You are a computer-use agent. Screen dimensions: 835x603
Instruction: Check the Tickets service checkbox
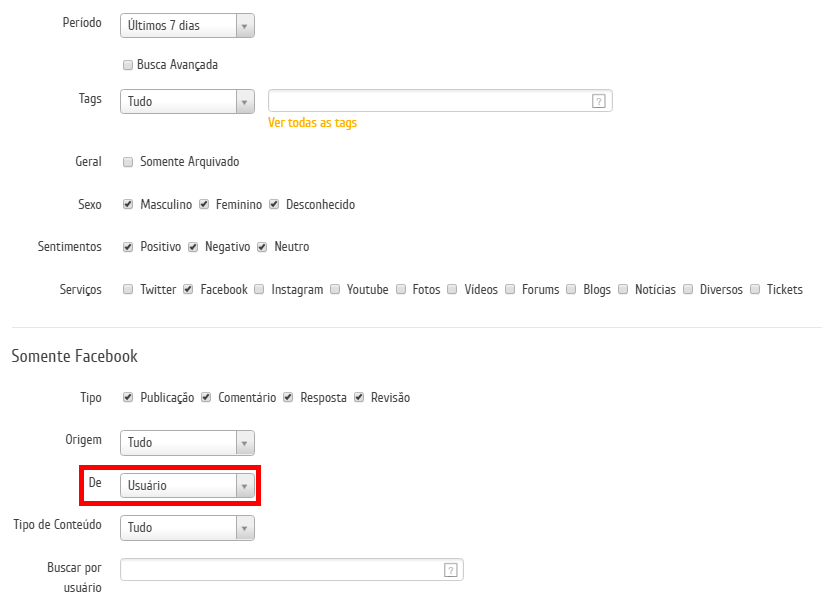pyautogui.click(x=755, y=289)
